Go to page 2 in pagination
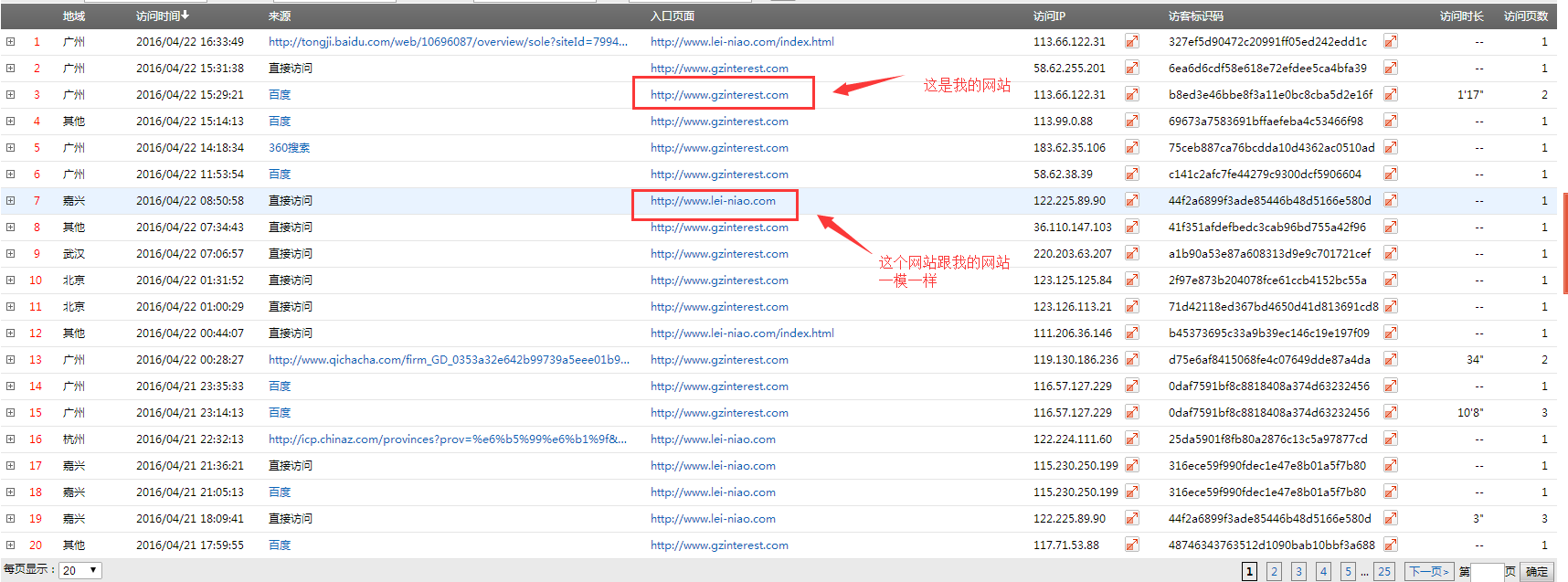1568x582 pixels. [x=1274, y=571]
